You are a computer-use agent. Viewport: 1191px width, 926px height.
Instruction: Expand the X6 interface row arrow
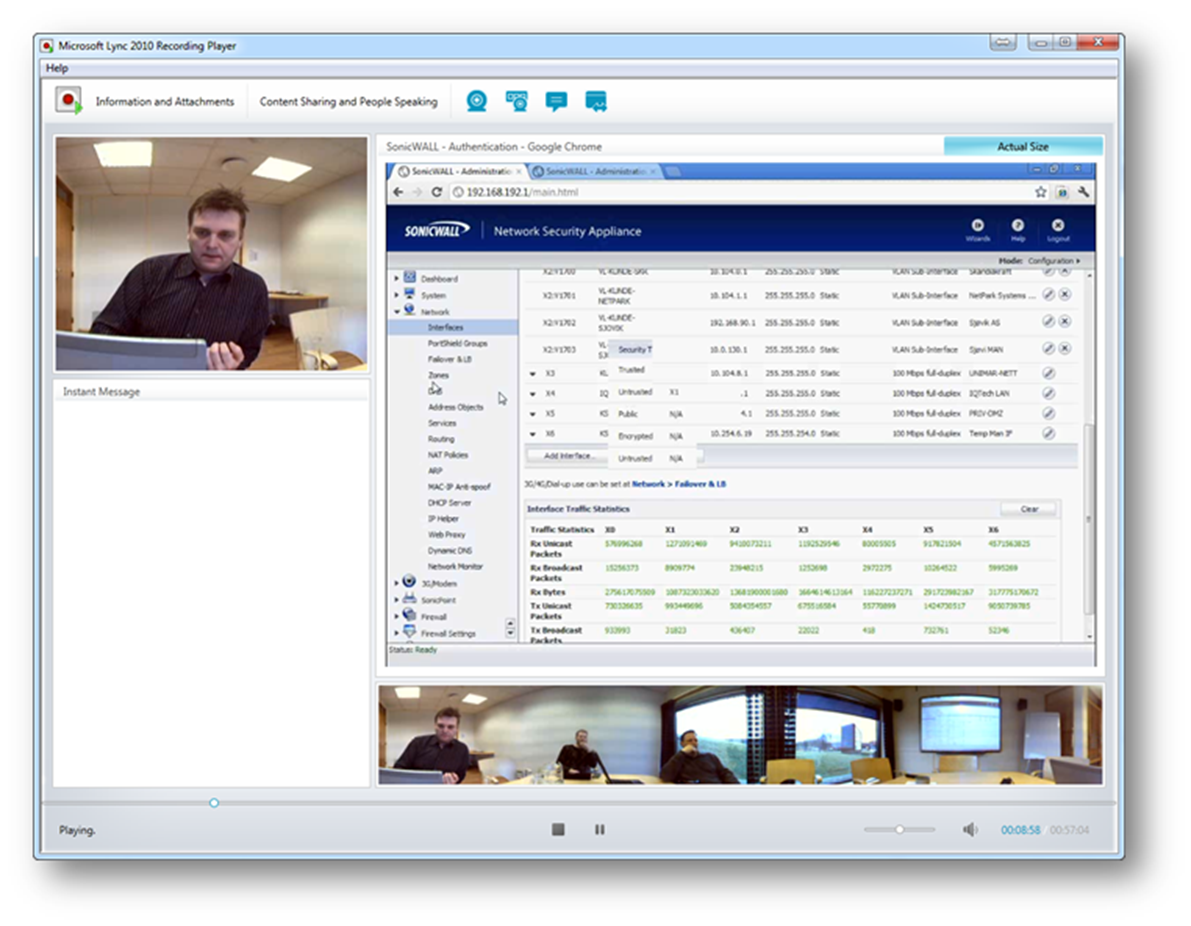pyautogui.click(x=532, y=434)
